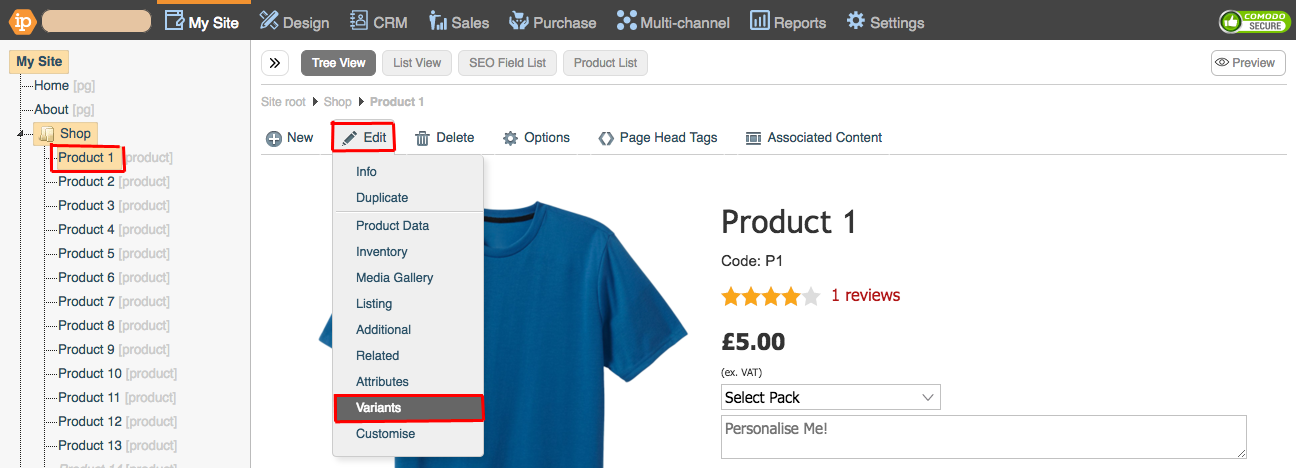Open the CRM contacts icon
The image size is (1296, 468).
(359, 21)
